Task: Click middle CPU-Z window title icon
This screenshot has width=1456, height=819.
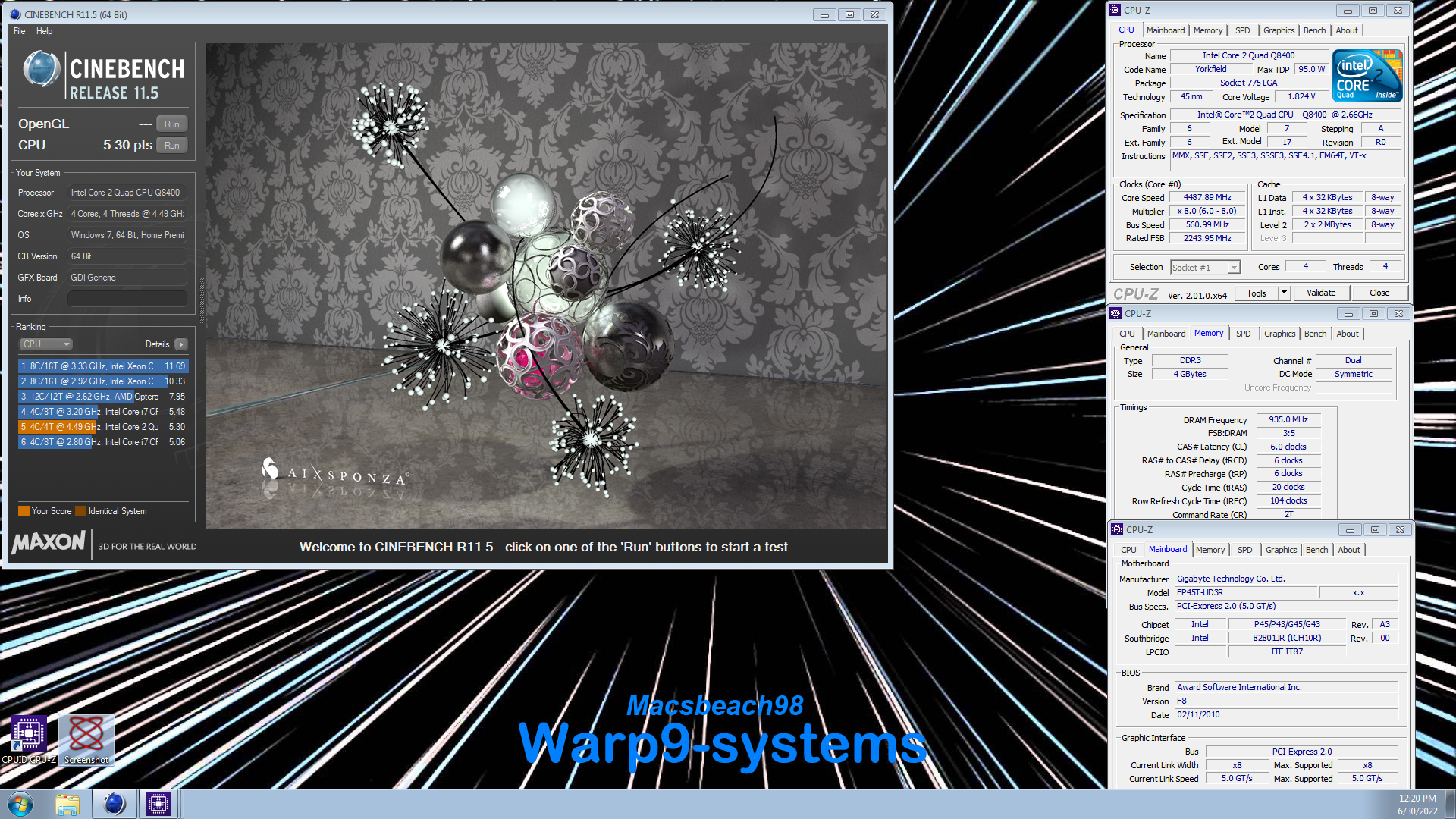Action: click(x=1116, y=314)
